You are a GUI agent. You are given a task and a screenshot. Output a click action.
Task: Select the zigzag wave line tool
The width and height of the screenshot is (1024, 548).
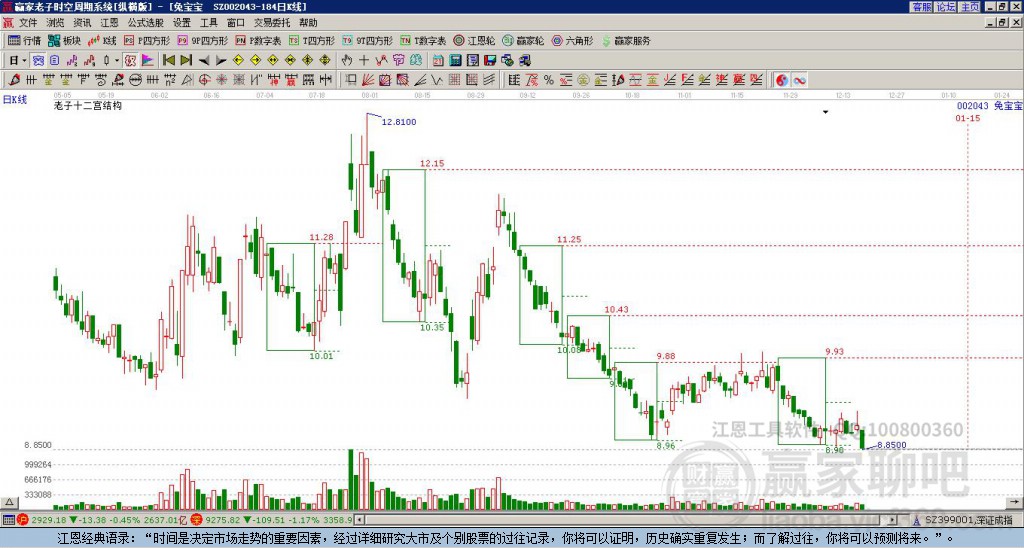436,80
